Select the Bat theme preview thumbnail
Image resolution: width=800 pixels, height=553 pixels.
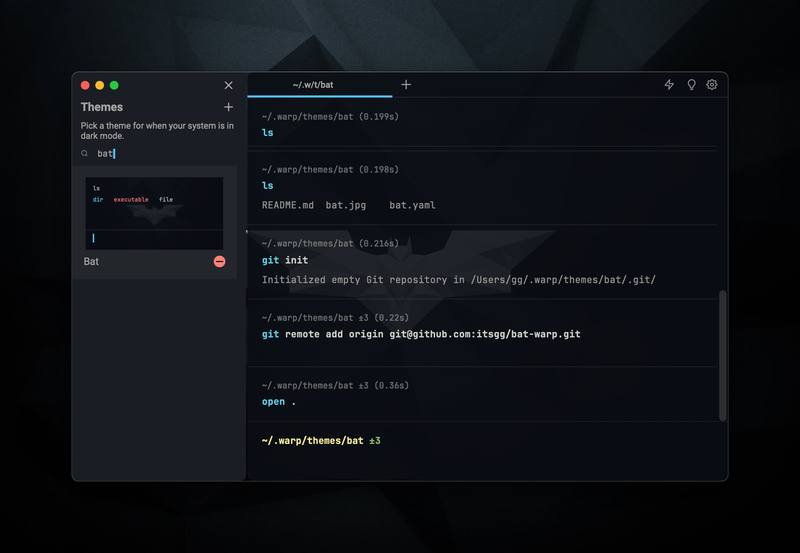point(154,213)
